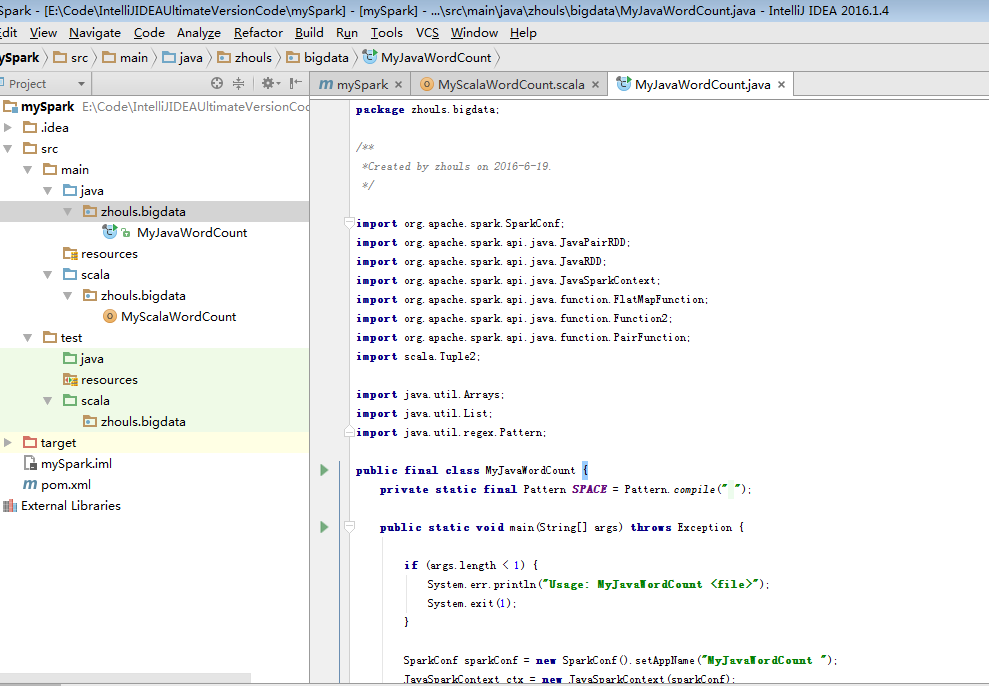Click the src folder icon in breadcrumb
The image size is (989, 686).
tap(60, 57)
